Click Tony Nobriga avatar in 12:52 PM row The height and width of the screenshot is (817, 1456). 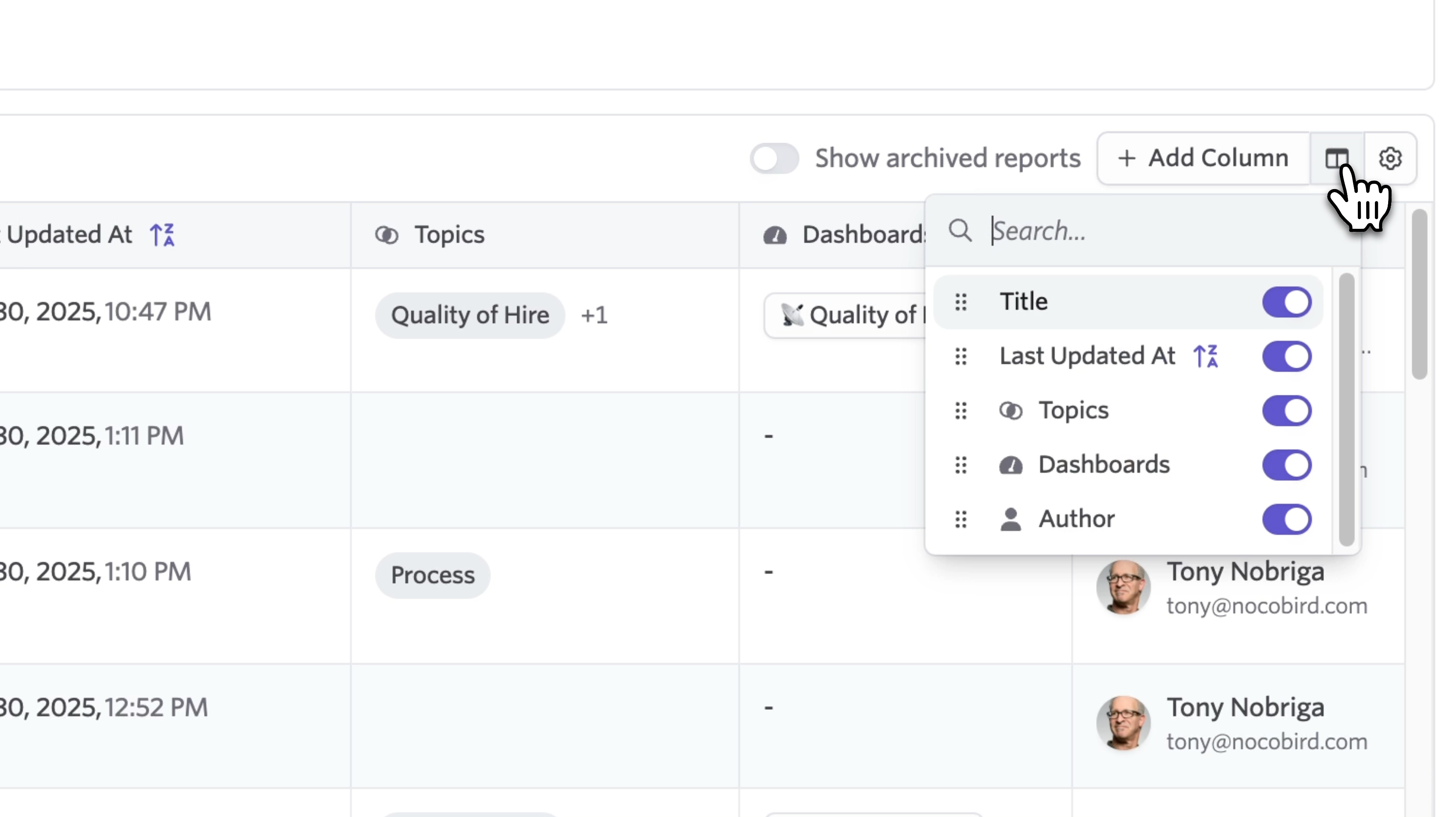point(1123,723)
